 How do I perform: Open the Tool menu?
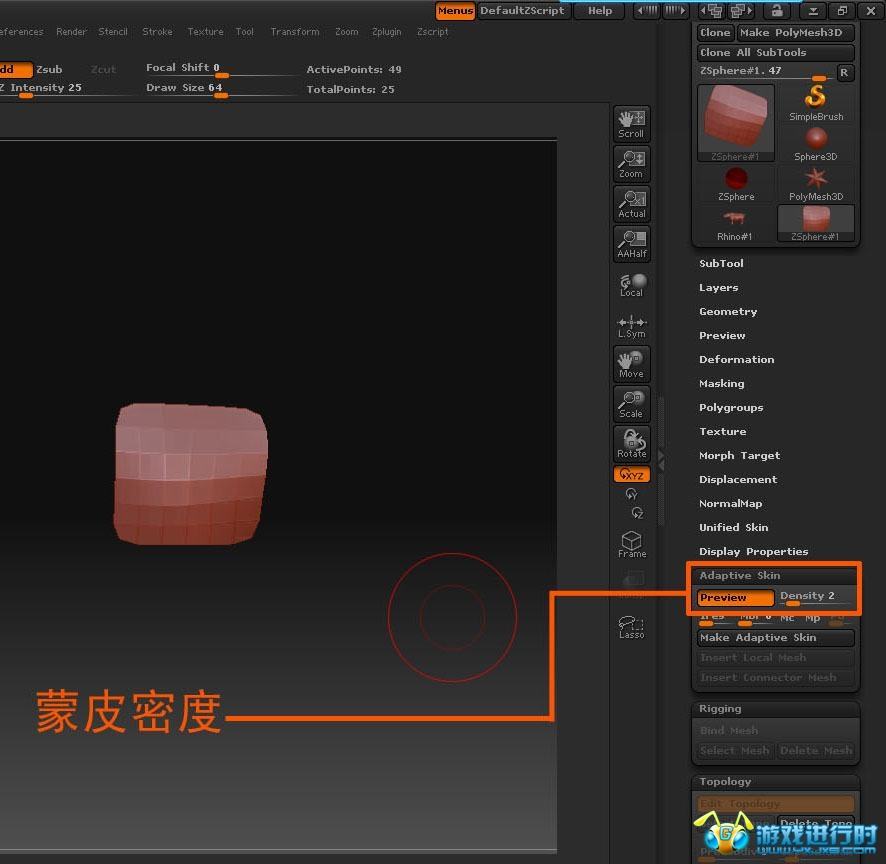point(245,32)
